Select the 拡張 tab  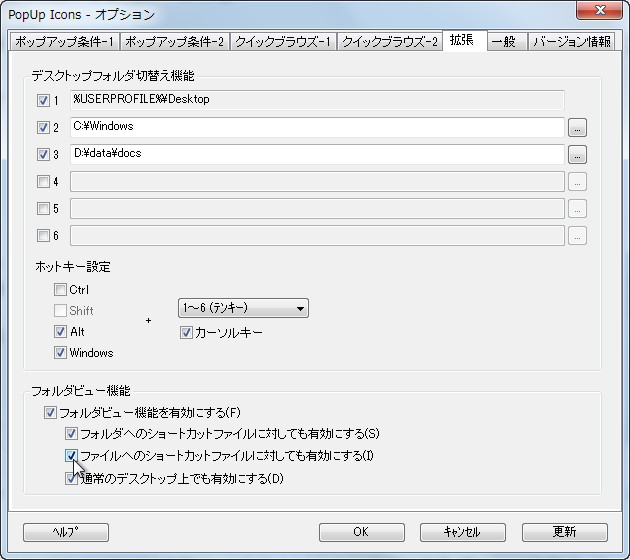[465, 40]
